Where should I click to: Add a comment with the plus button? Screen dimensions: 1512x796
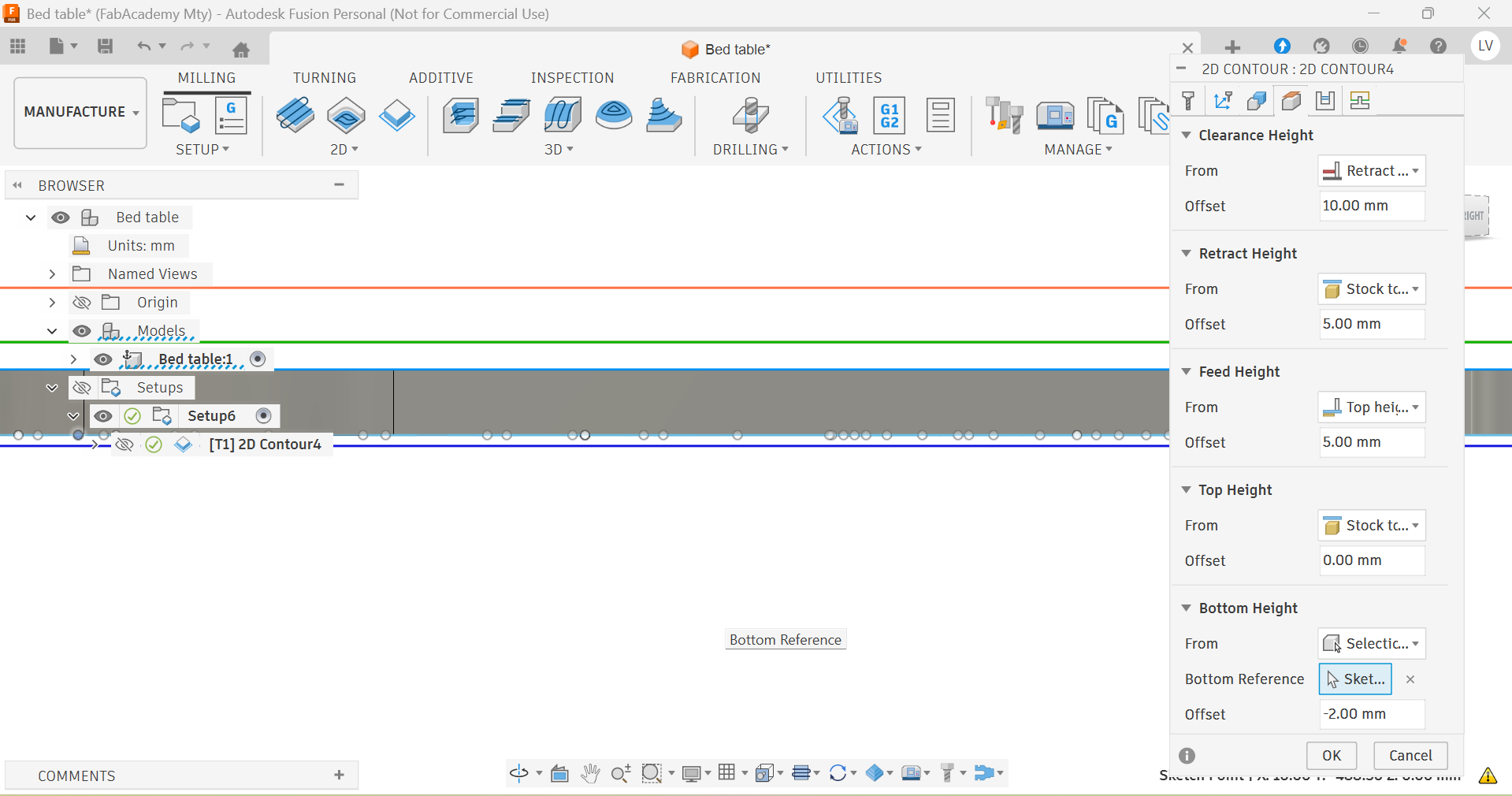click(340, 776)
